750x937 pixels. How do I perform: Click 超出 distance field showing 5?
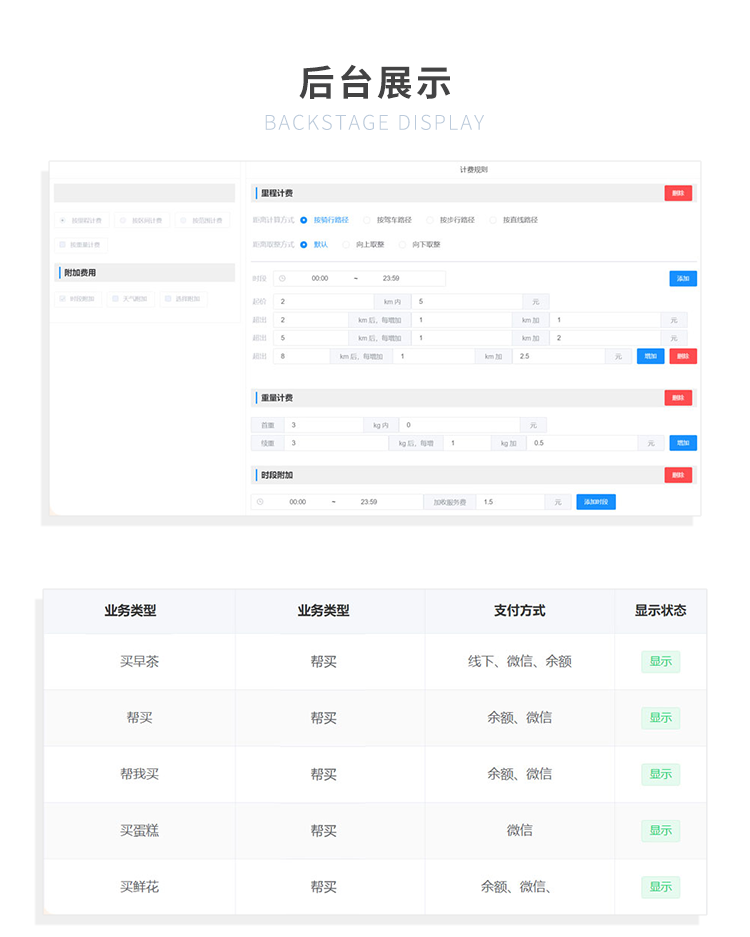click(311, 338)
